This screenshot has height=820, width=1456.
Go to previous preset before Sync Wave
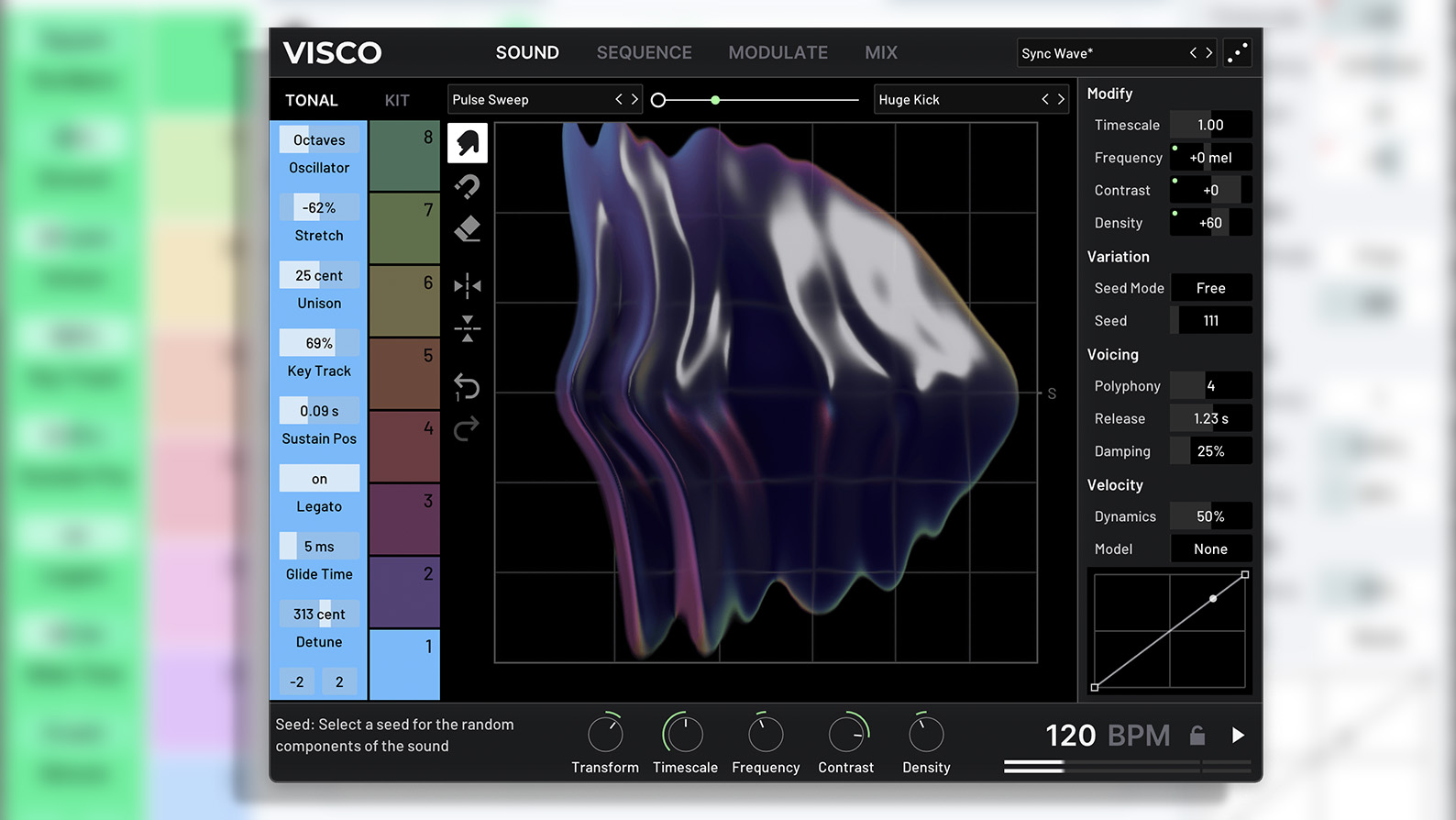[x=1193, y=53]
